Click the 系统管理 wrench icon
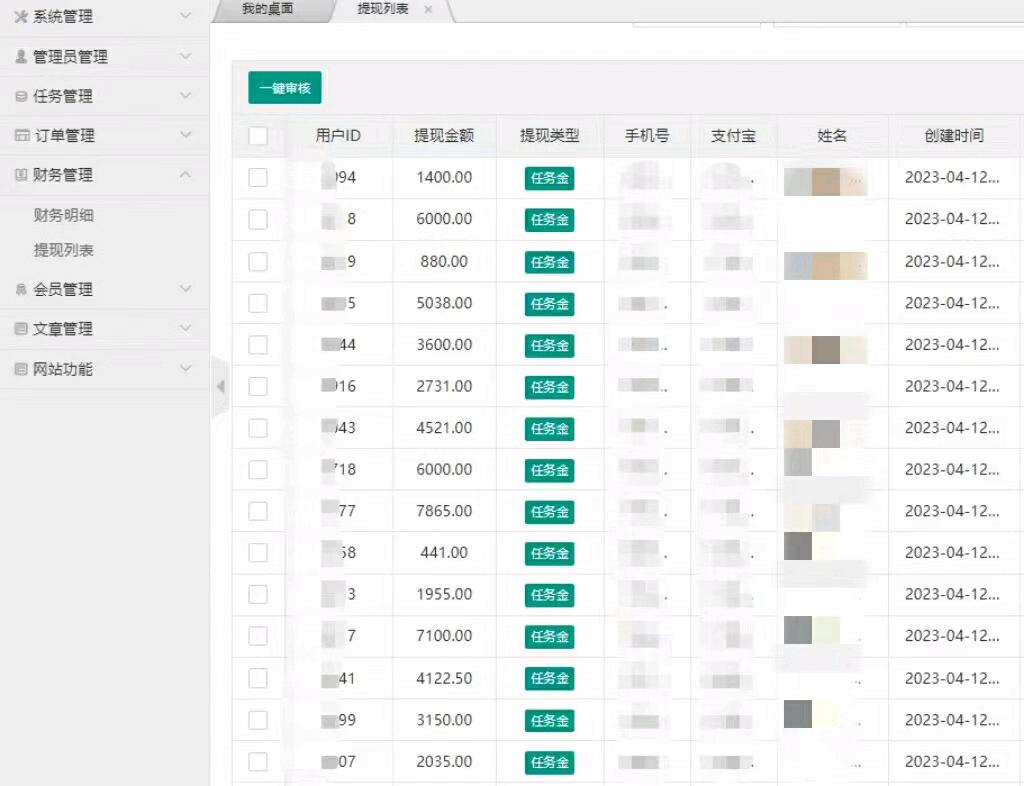The width and height of the screenshot is (1024, 786). point(20,17)
